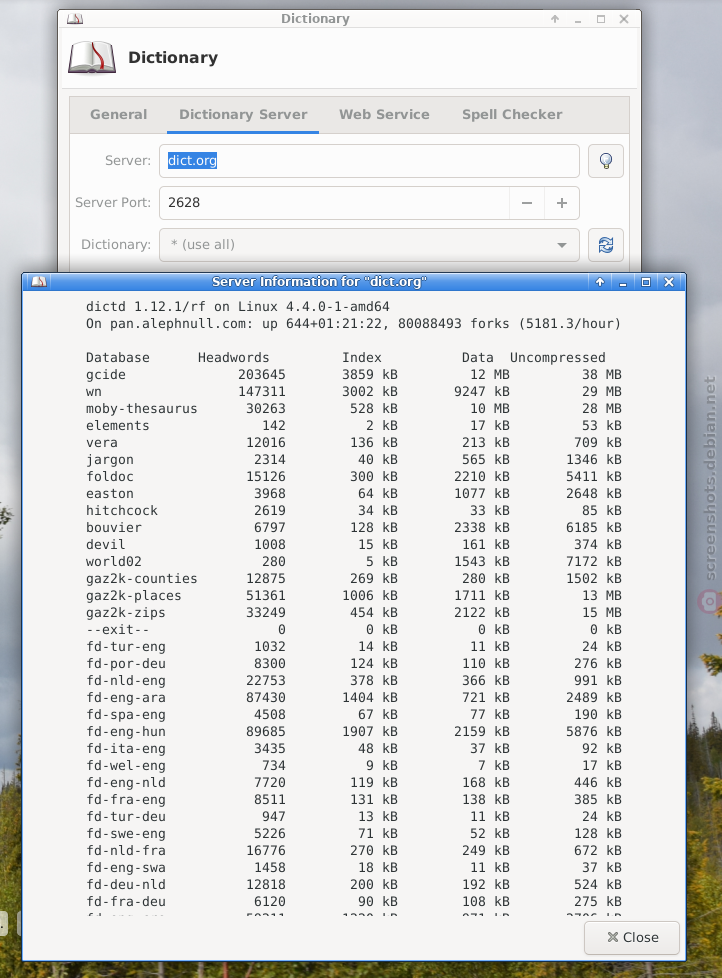Switch to the General tab
722x978 pixels.
[x=118, y=115]
